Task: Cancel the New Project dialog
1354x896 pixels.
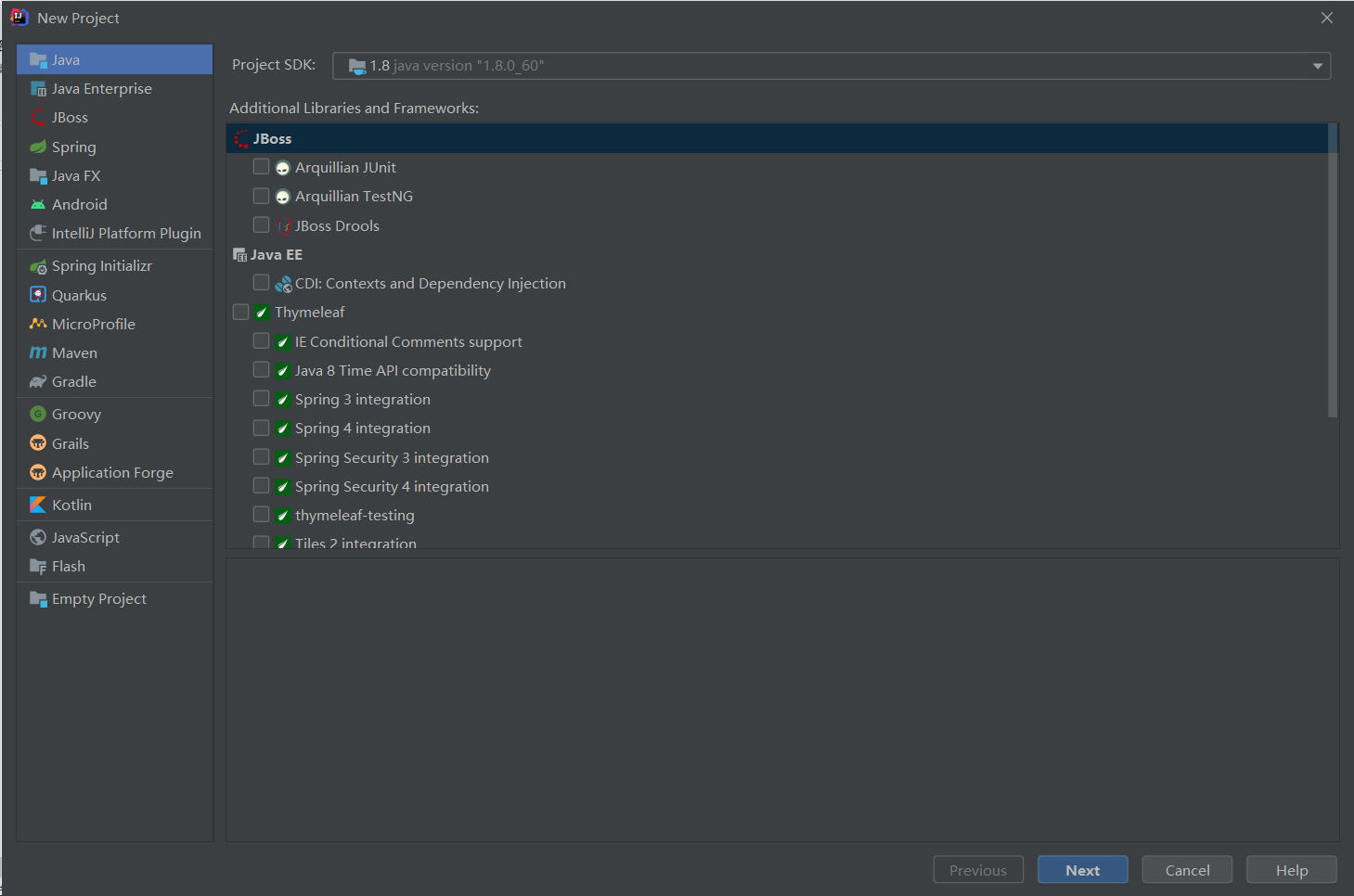Action: (1187, 870)
